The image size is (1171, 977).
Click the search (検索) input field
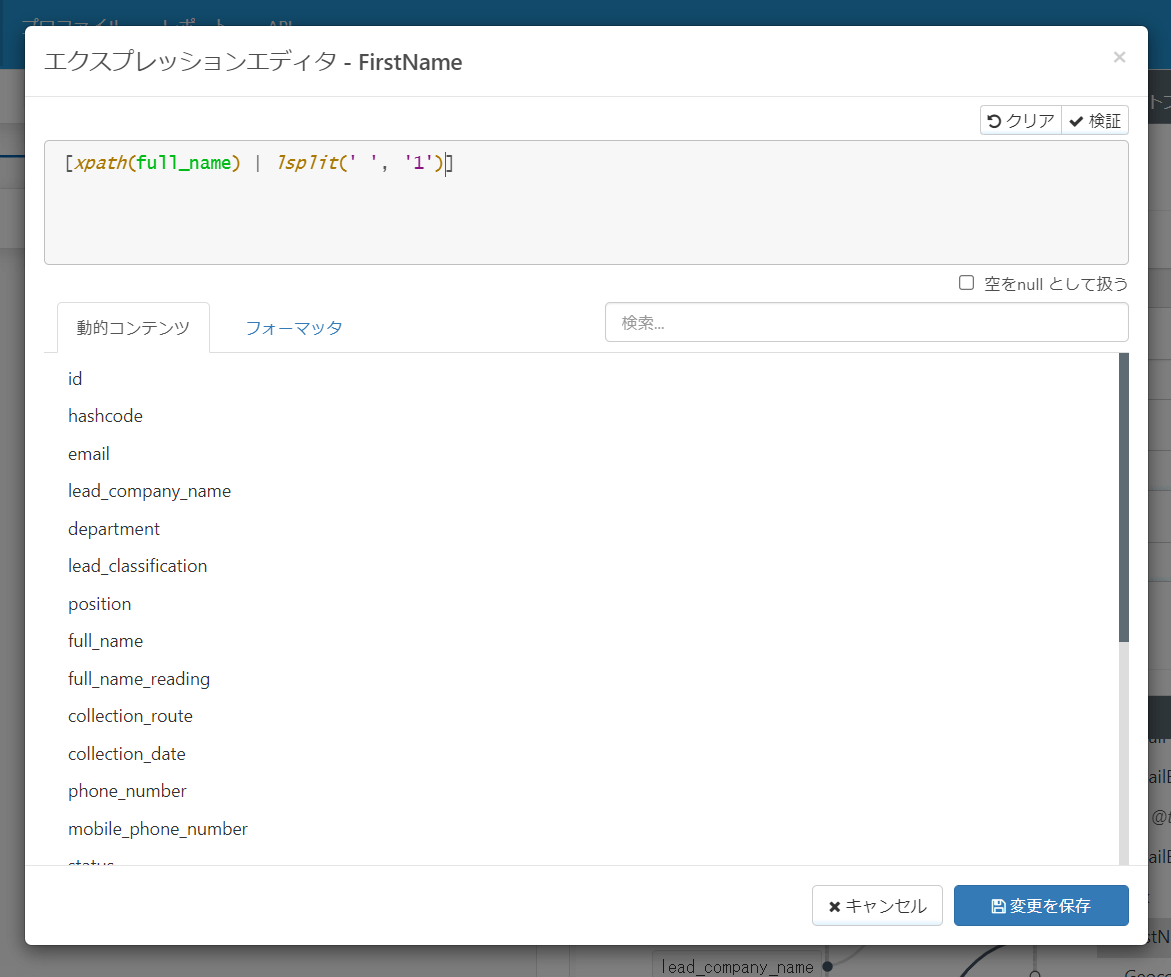pos(866,323)
